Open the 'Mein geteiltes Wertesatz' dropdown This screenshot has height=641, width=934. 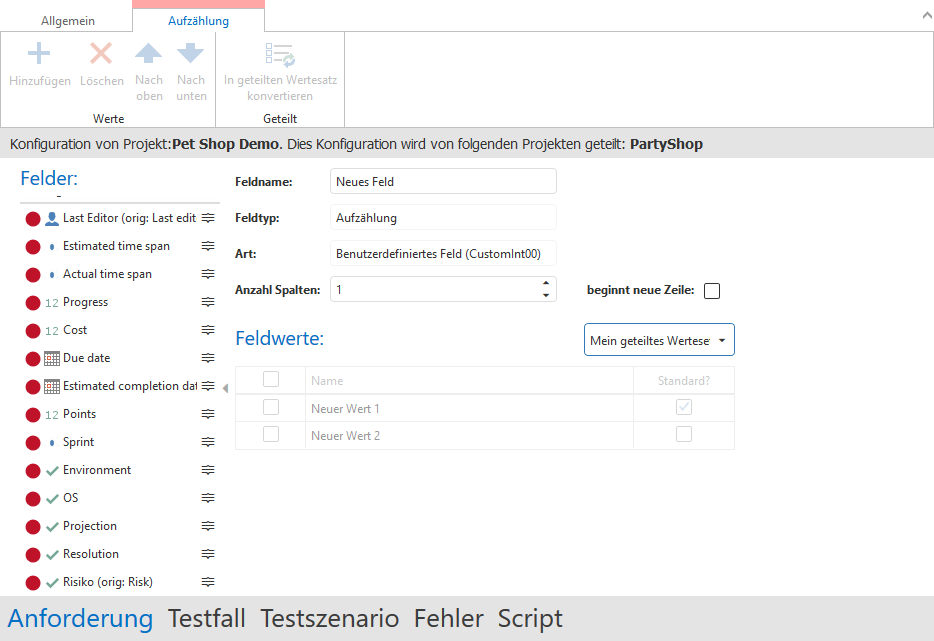(x=659, y=340)
